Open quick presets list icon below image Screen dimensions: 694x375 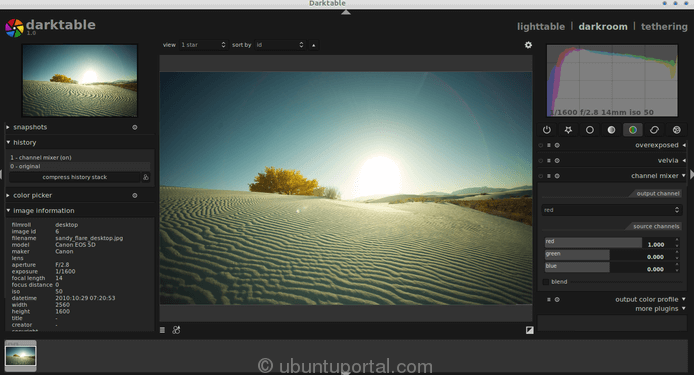(x=162, y=330)
